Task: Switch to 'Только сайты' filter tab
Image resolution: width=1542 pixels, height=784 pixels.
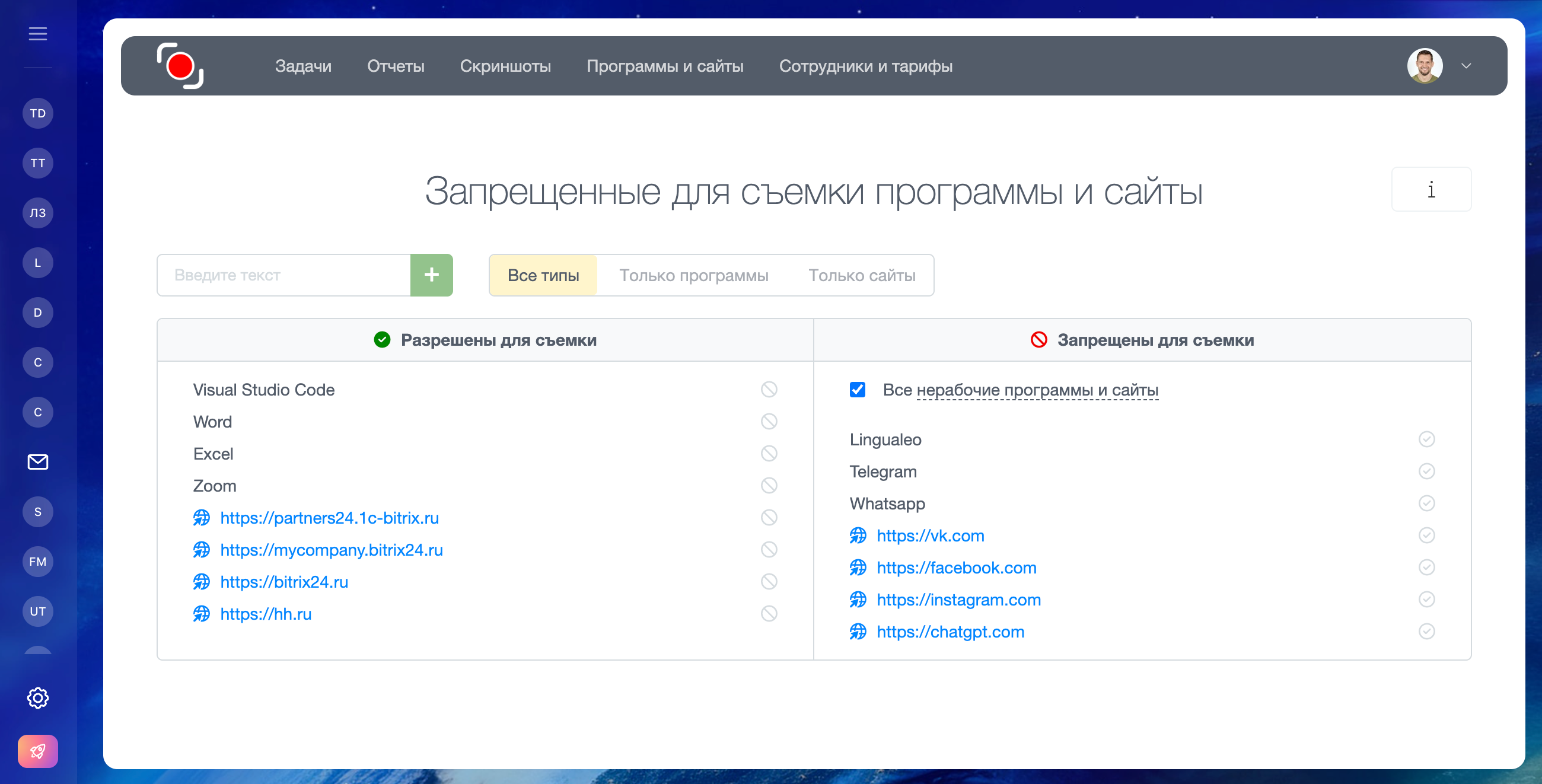Action: coord(861,275)
